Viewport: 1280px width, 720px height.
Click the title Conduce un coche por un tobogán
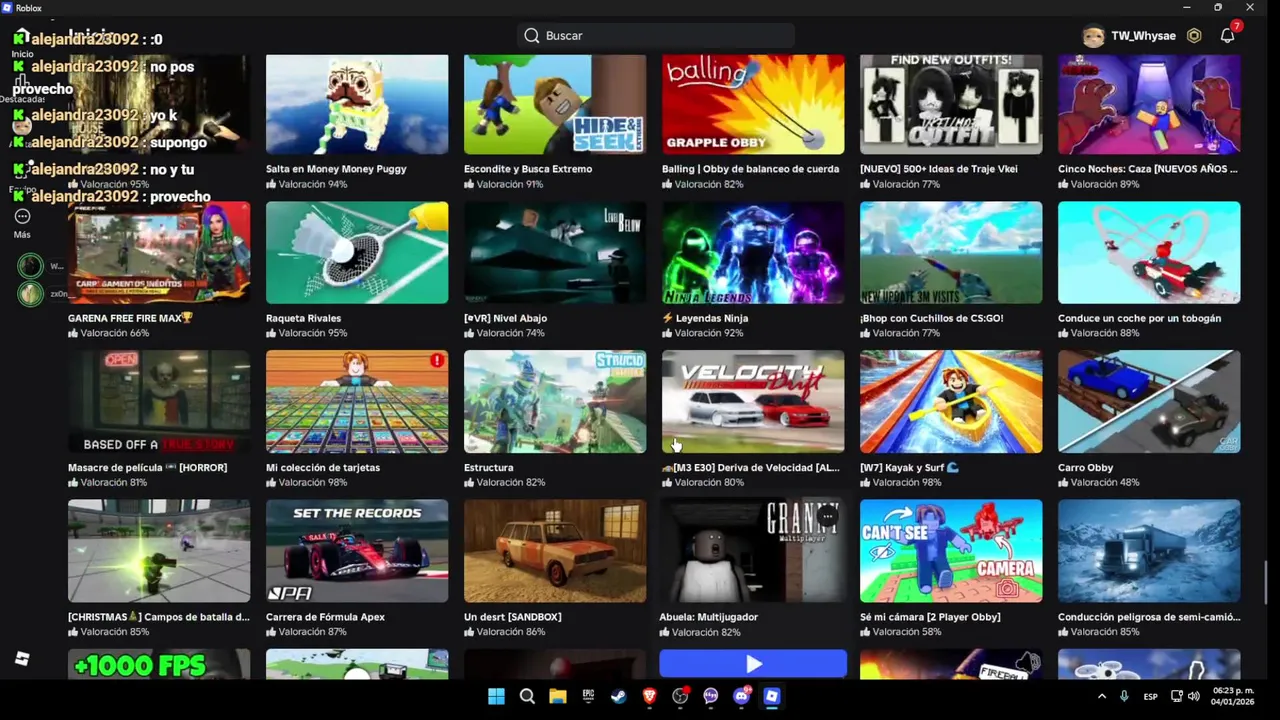point(1139,318)
